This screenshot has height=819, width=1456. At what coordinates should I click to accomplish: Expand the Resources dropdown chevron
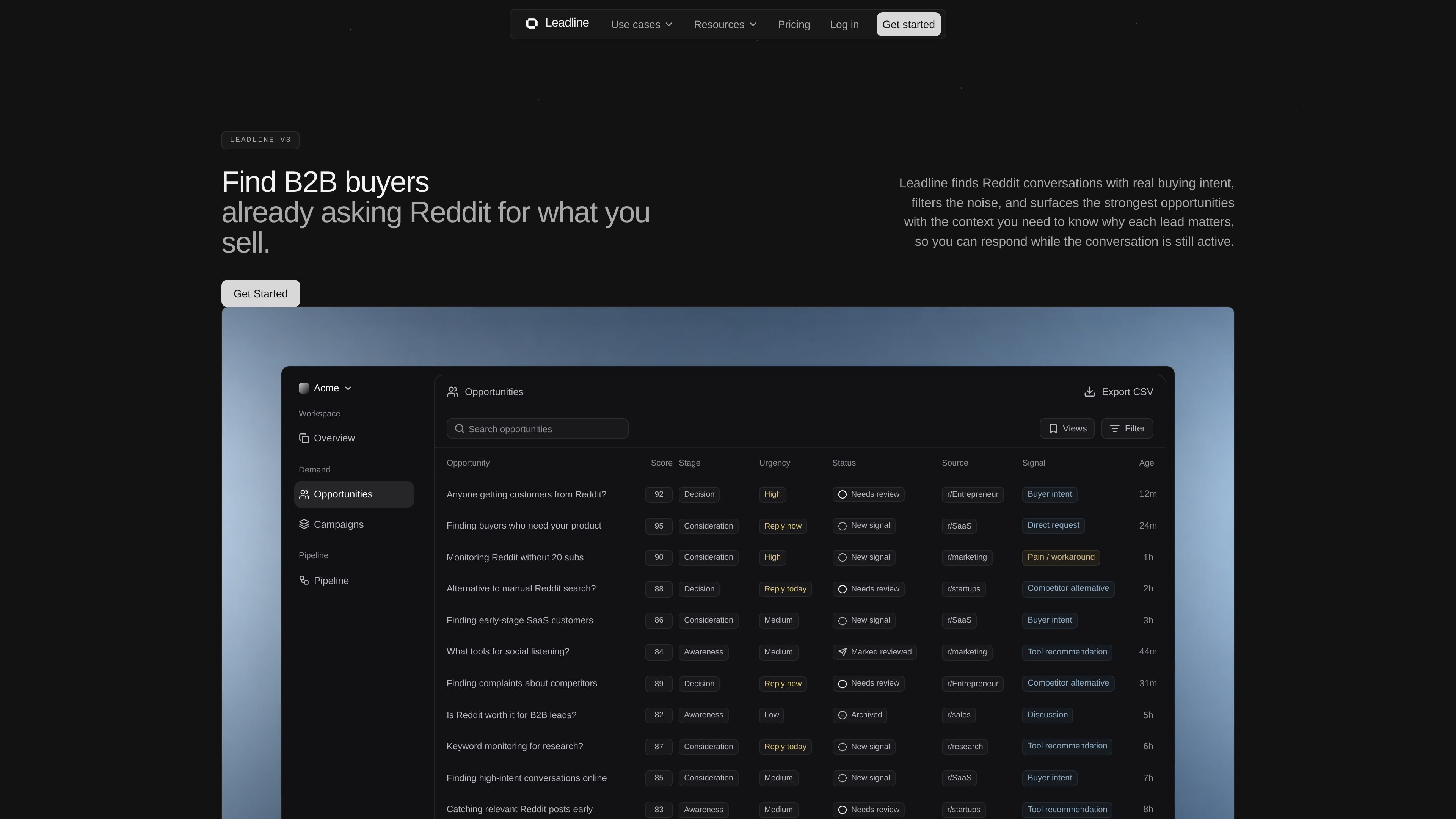pos(753,24)
